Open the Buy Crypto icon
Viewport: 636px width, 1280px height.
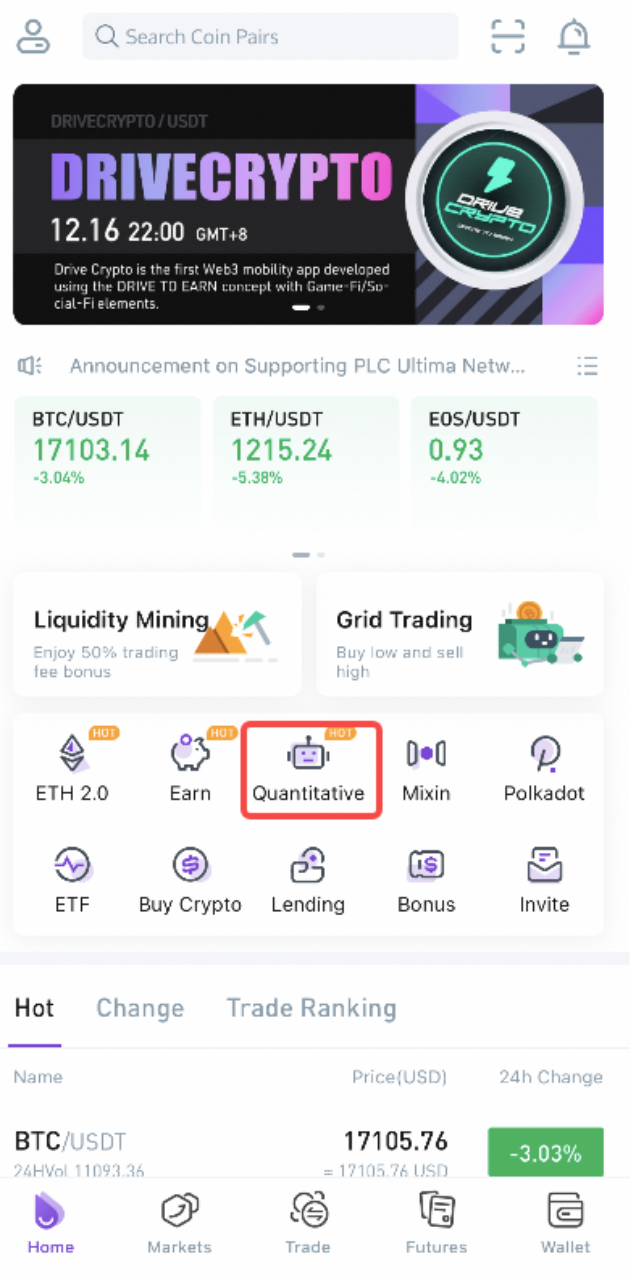coord(190,866)
